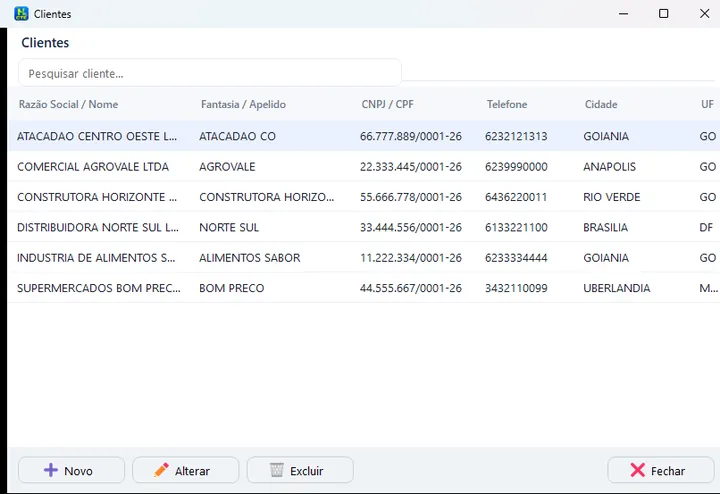Click the red X icon on Fechar
This screenshot has height=494, width=720.
click(637, 470)
